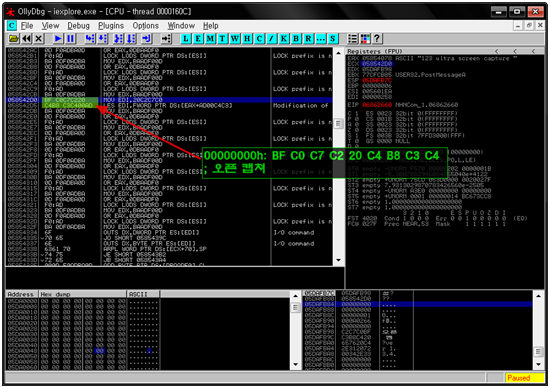This screenshot has width=550, height=388.
Task: Click the 'Modification of' comment text
Action: [x=300, y=106]
